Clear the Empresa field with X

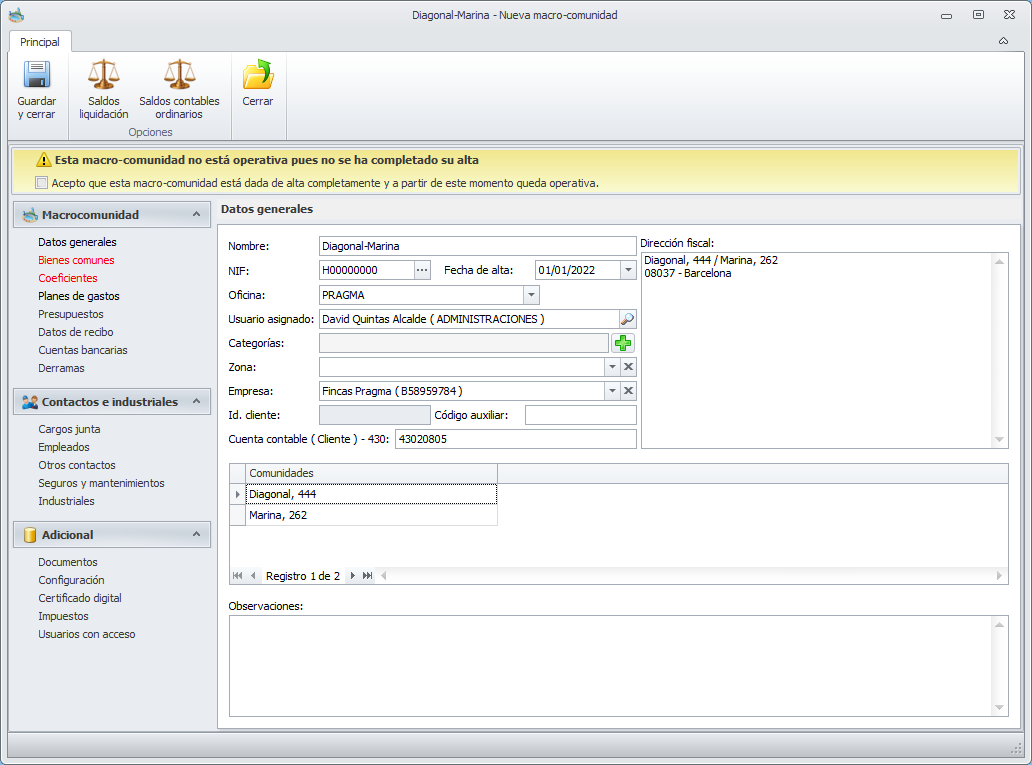629,391
